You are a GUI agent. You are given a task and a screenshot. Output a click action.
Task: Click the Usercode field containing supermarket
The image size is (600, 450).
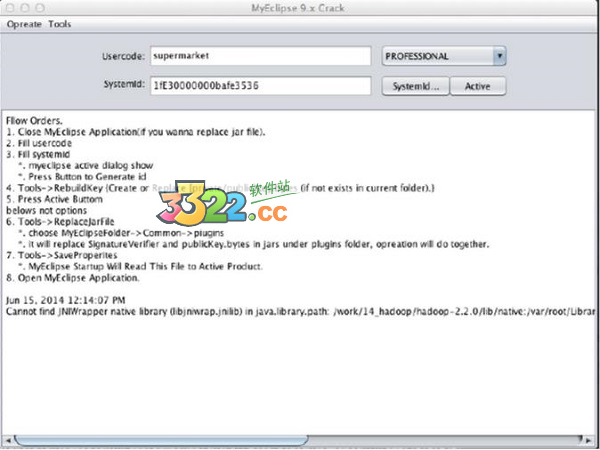click(x=261, y=56)
